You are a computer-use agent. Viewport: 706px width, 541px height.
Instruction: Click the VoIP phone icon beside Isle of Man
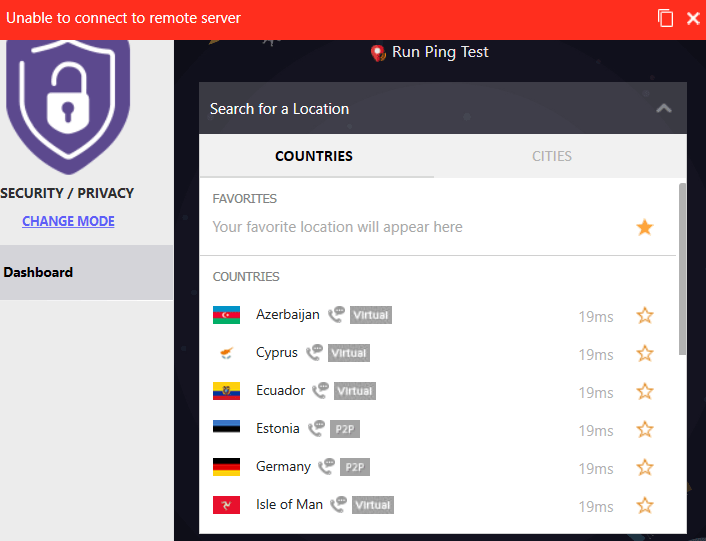(339, 504)
